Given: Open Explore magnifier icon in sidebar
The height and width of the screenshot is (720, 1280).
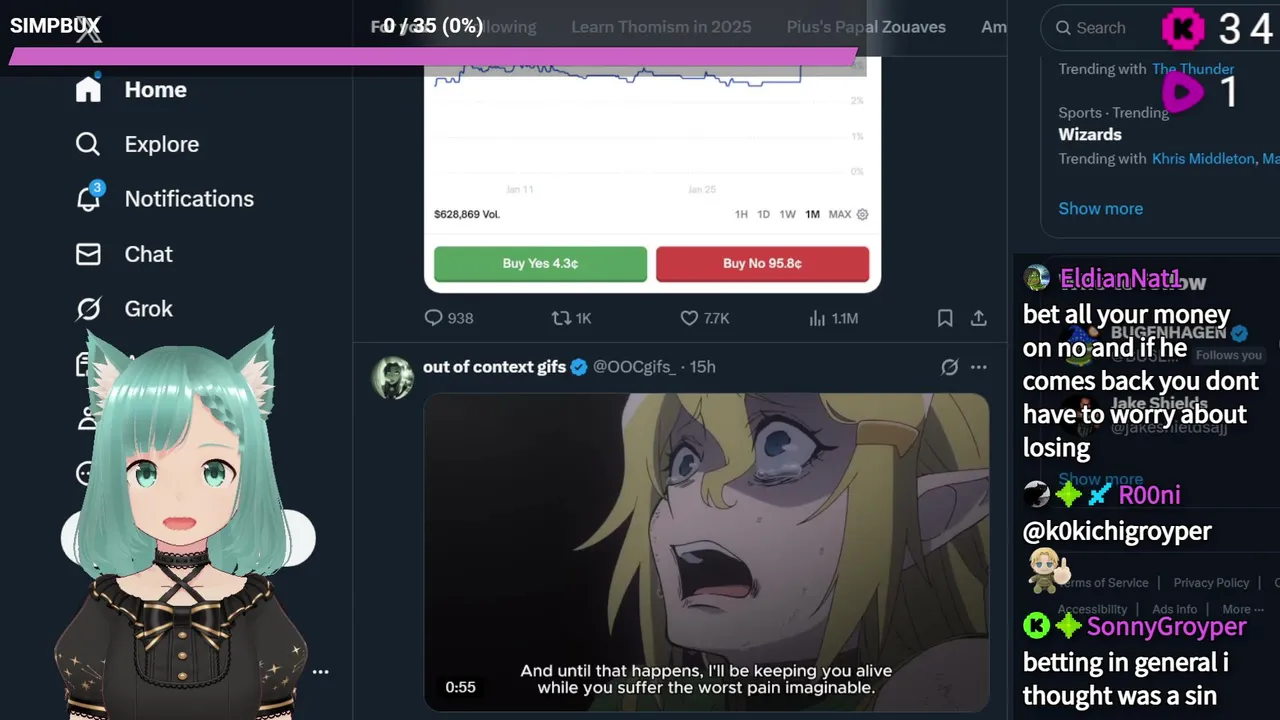Looking at the screenshot, I should [88, 144].
